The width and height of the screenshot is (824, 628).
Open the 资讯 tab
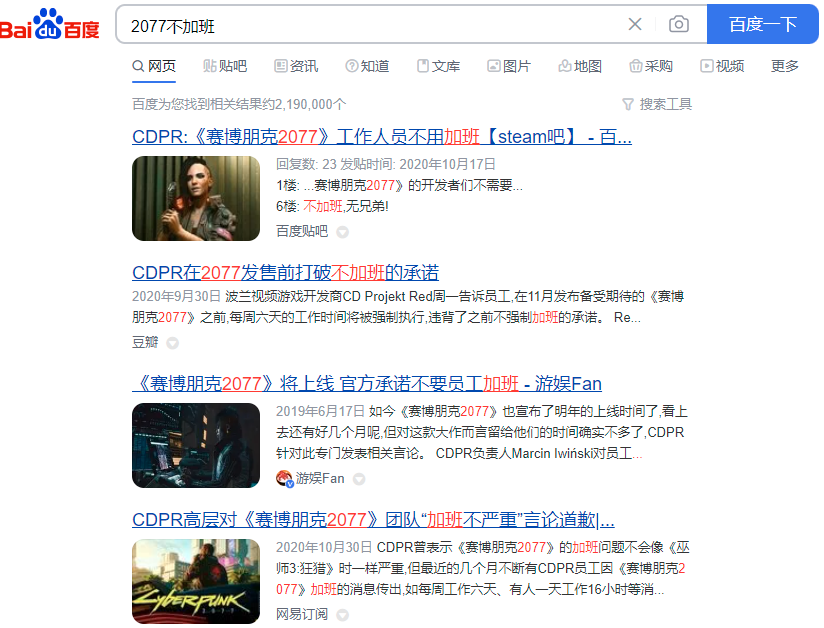[x=296, y=66]
